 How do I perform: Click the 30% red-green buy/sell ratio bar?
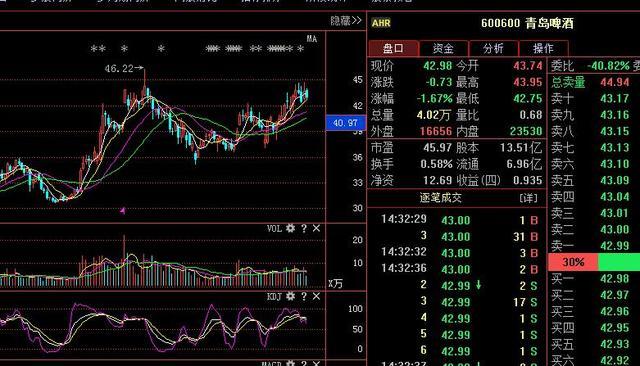coord(594,262)
